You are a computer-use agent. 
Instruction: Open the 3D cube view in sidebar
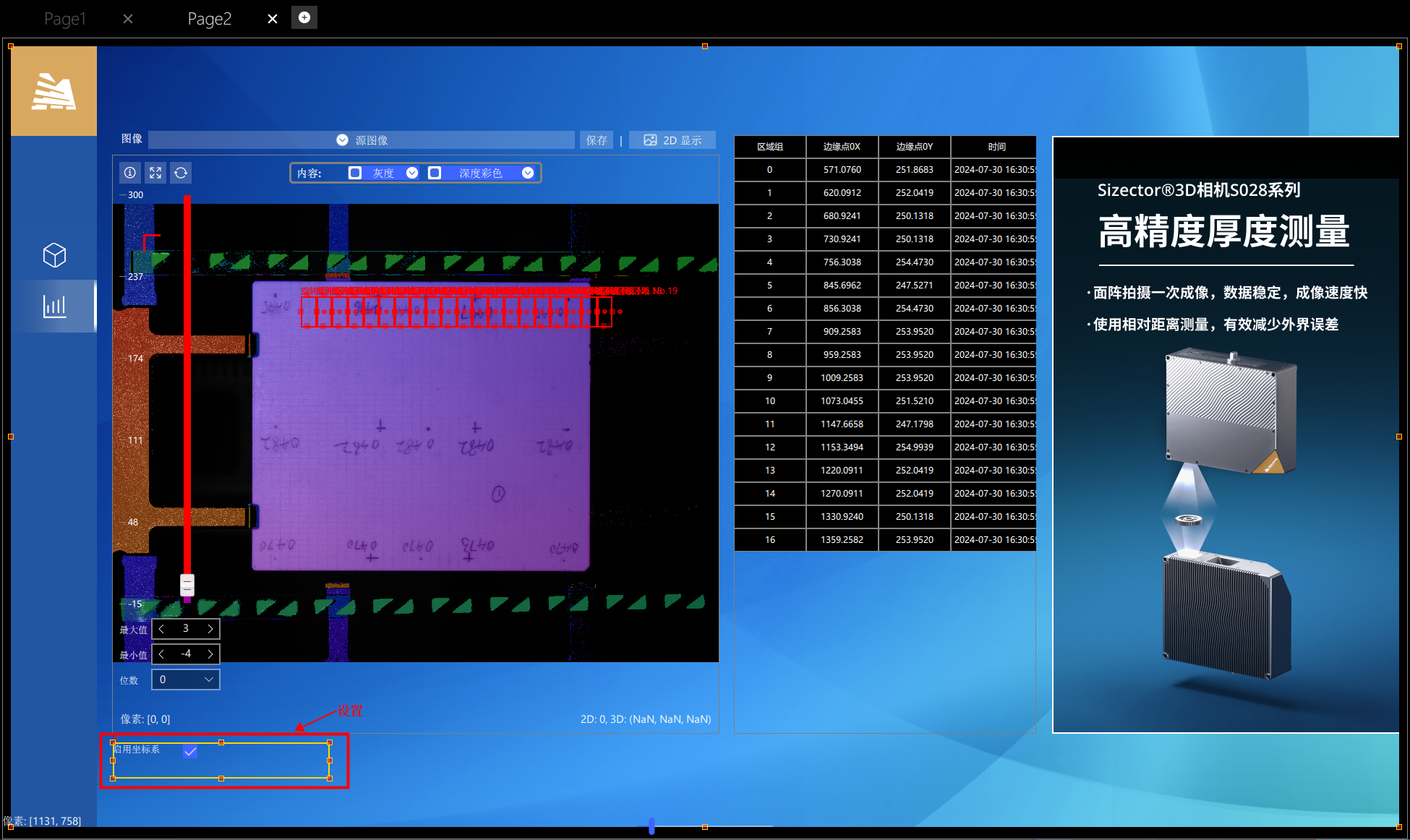pos(54,254)
